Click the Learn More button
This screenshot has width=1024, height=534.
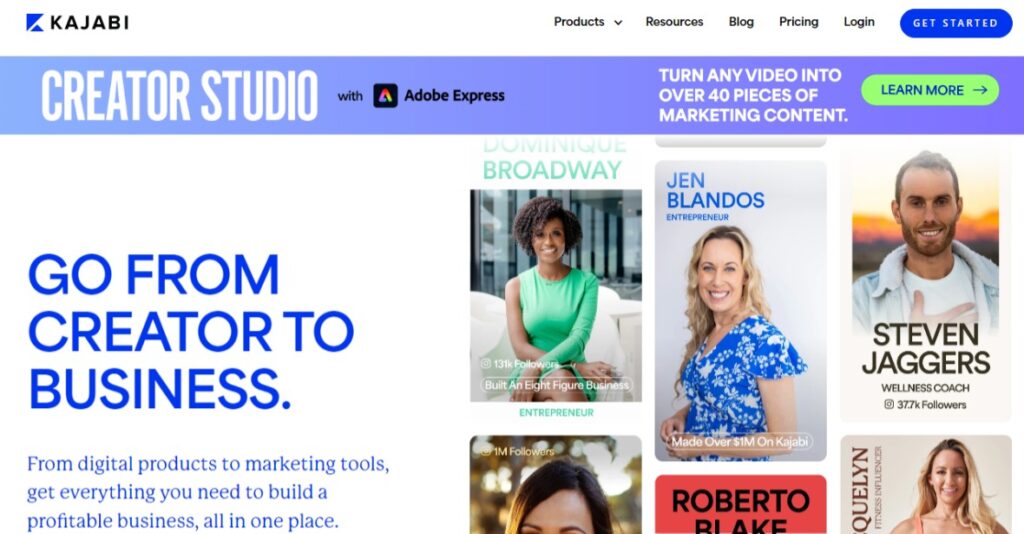click(930, 90)
